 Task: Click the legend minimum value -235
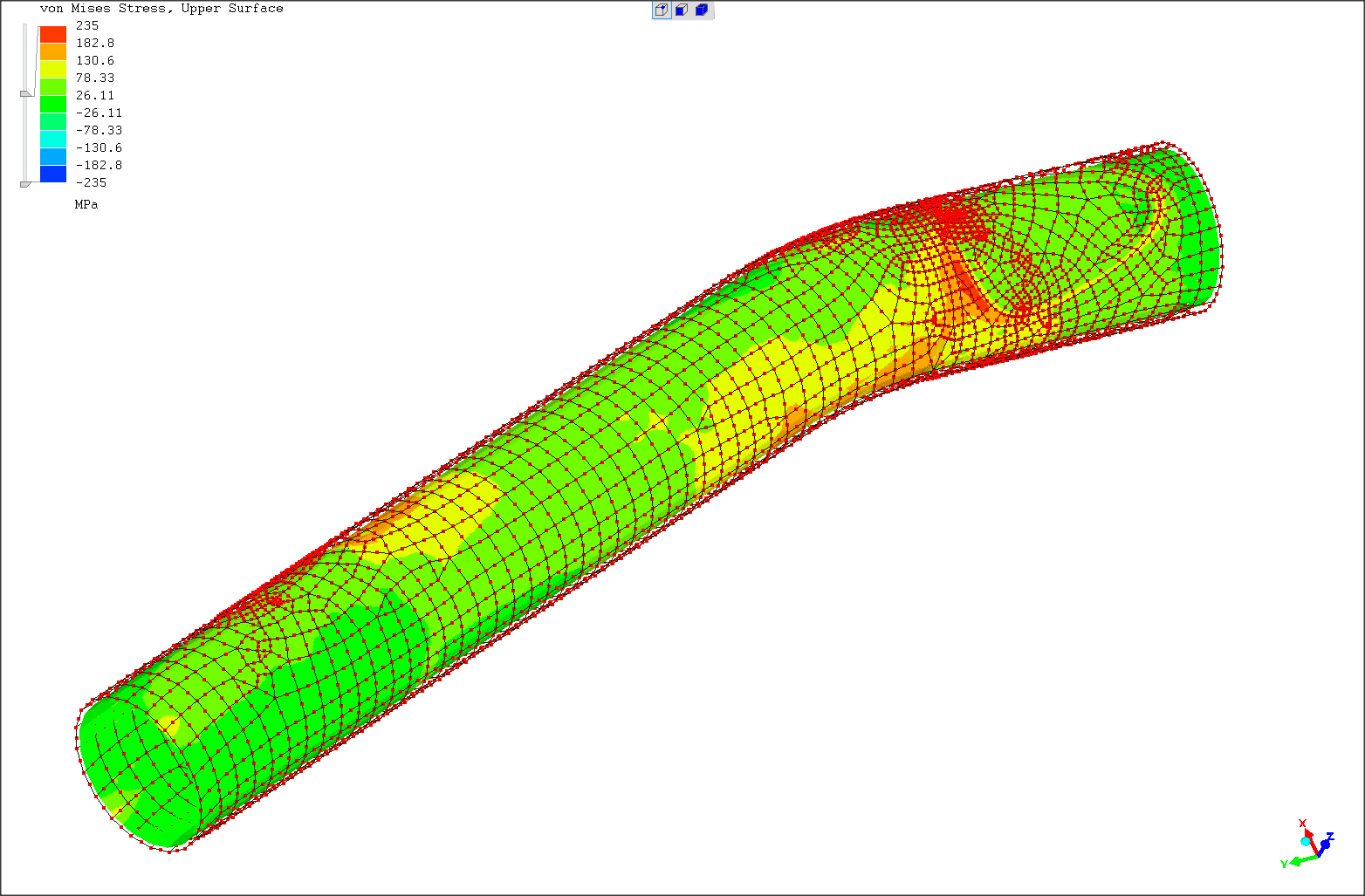click(91, 182)
